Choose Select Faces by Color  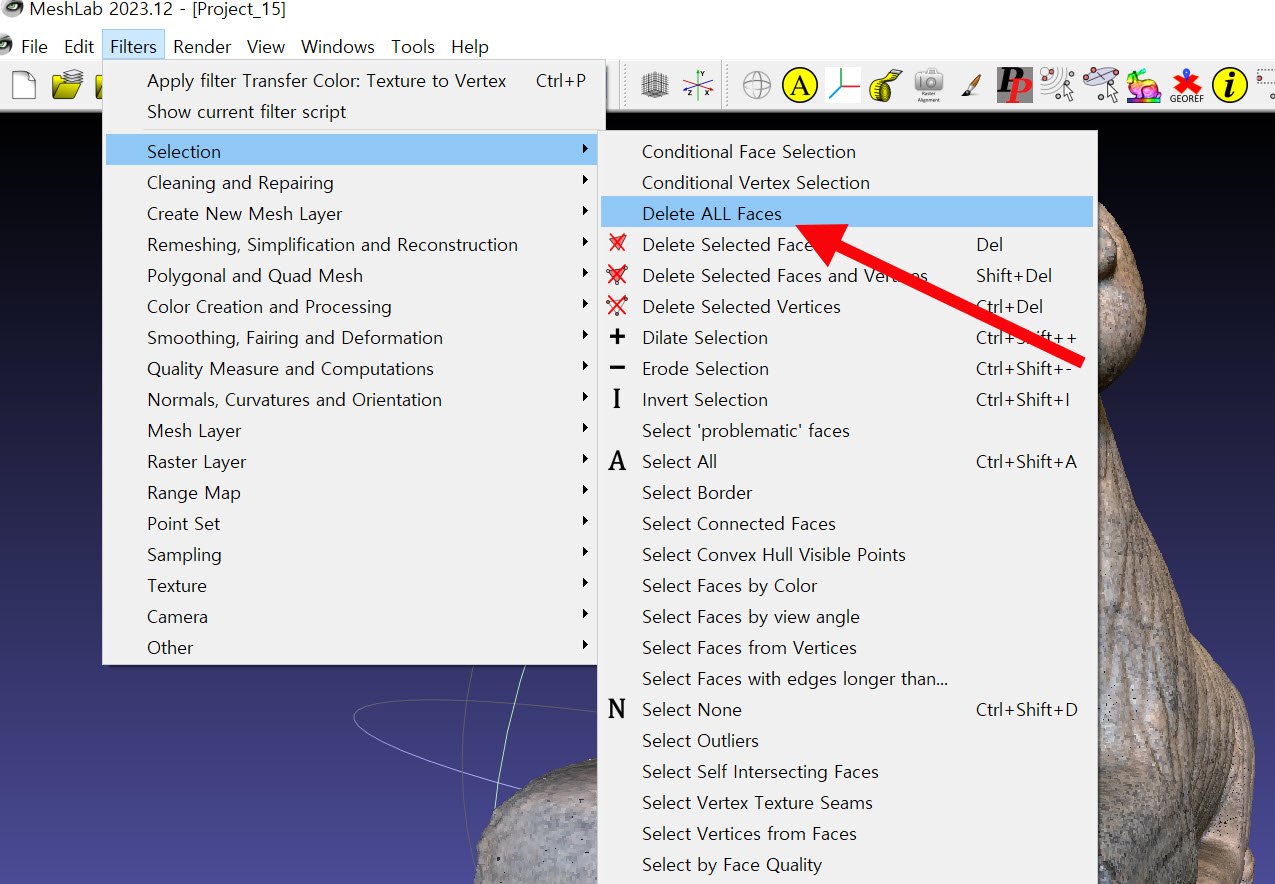(x=846, y=585)
